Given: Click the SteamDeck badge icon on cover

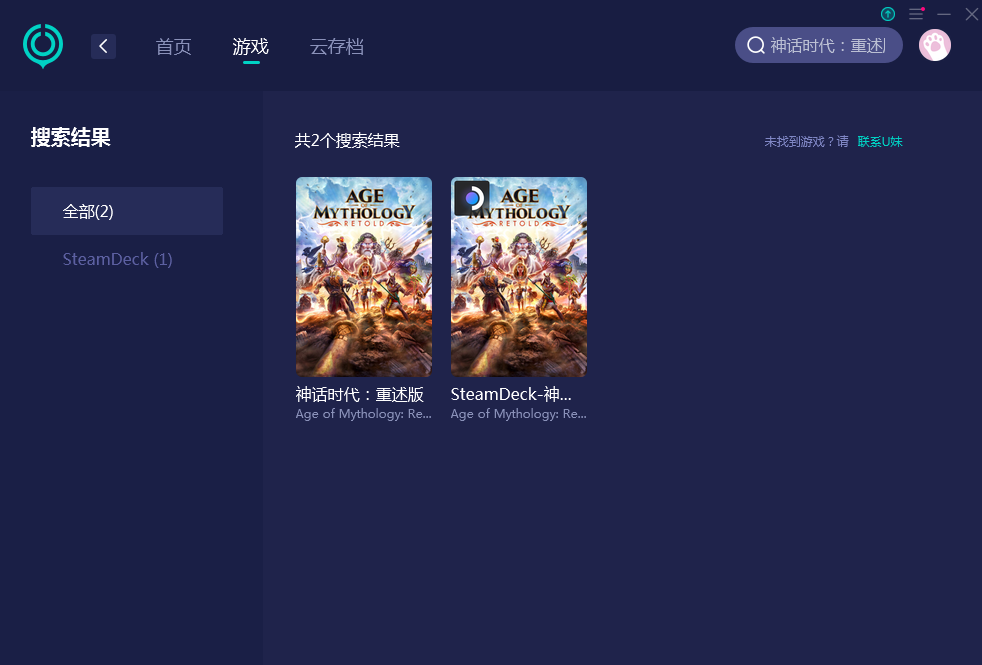Looking at the screenshot, I should click(x=472, y=198).
